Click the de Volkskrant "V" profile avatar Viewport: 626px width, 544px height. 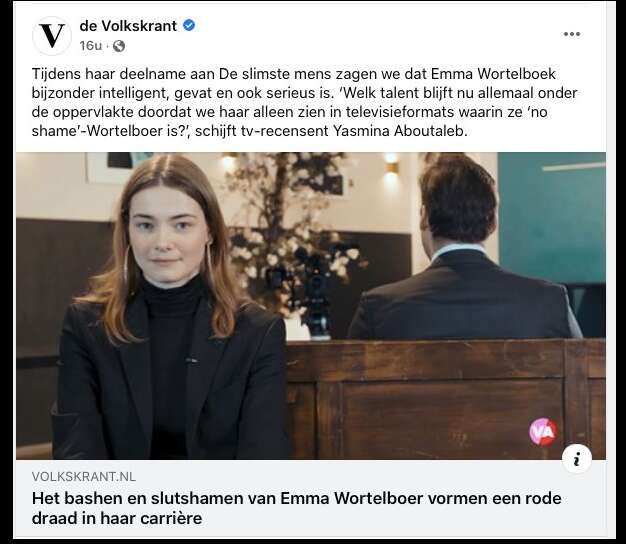coord(52,36)
